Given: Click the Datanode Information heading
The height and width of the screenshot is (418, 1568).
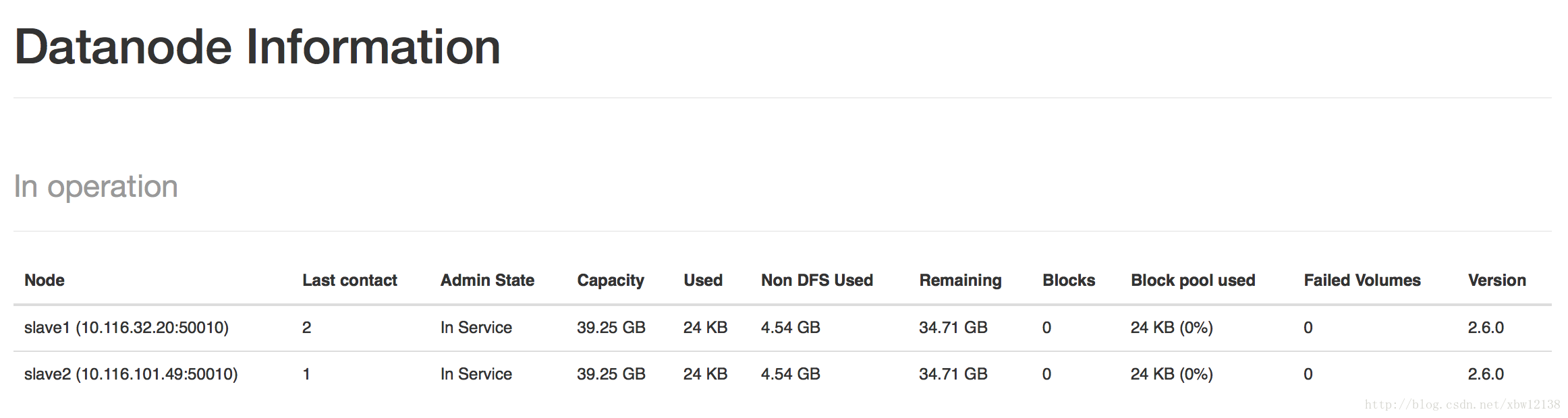Looking at the screenshot, I should (258, 47).
